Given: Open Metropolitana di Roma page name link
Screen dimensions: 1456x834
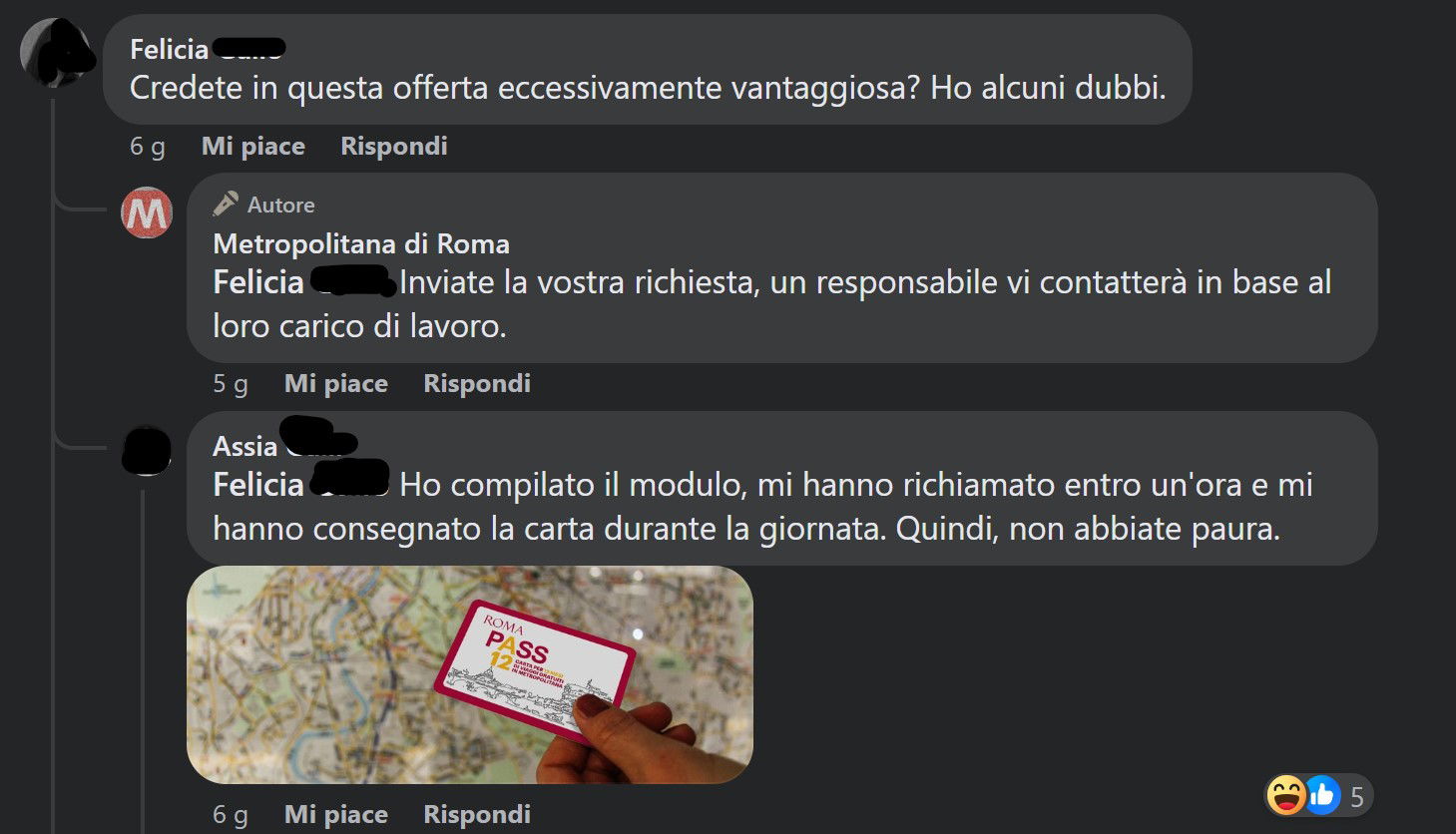Looking at the screenshot, I should click(361, 243).
